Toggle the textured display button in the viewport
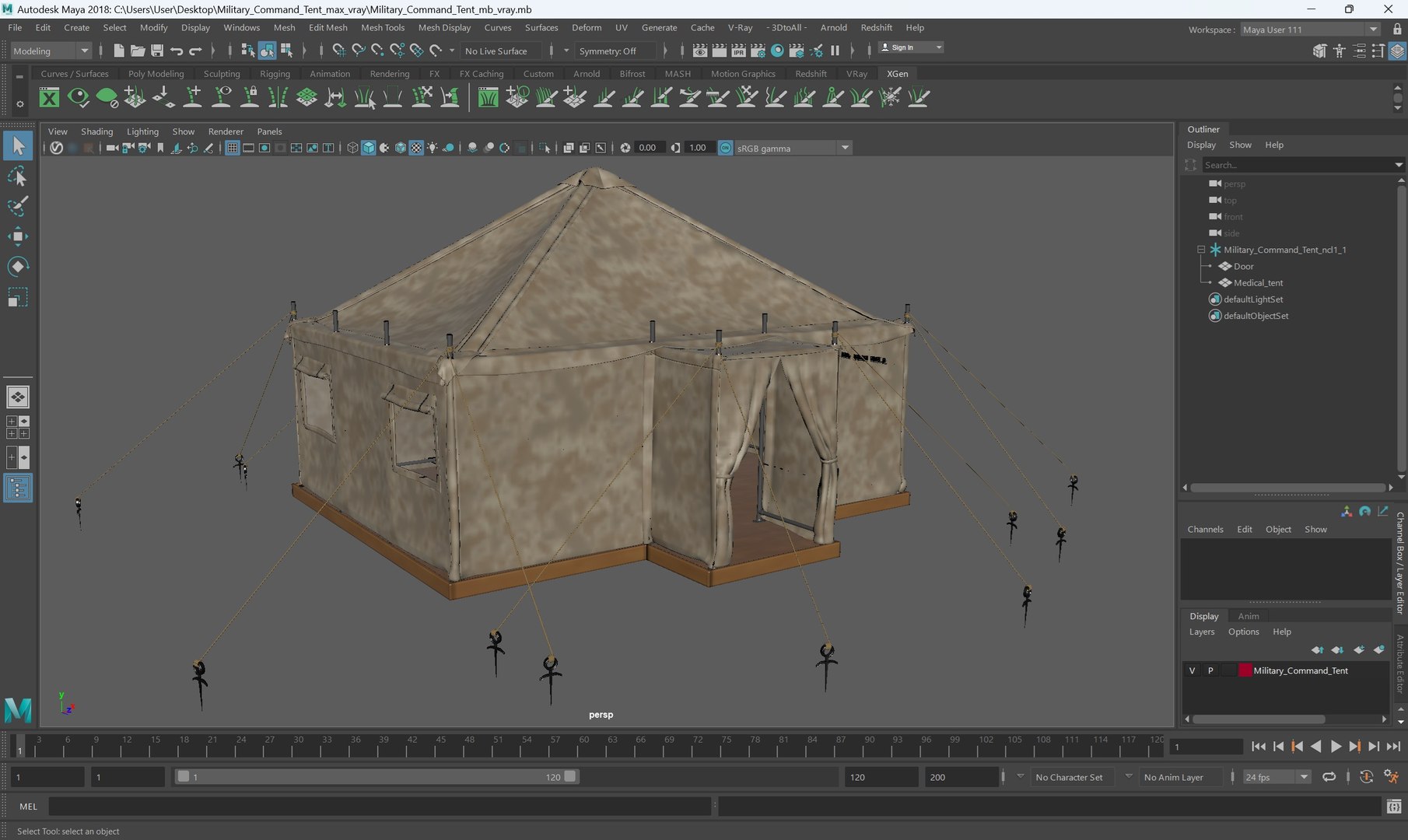Image resolution: width=1408 pixels, height=840 pixels. 416,148
